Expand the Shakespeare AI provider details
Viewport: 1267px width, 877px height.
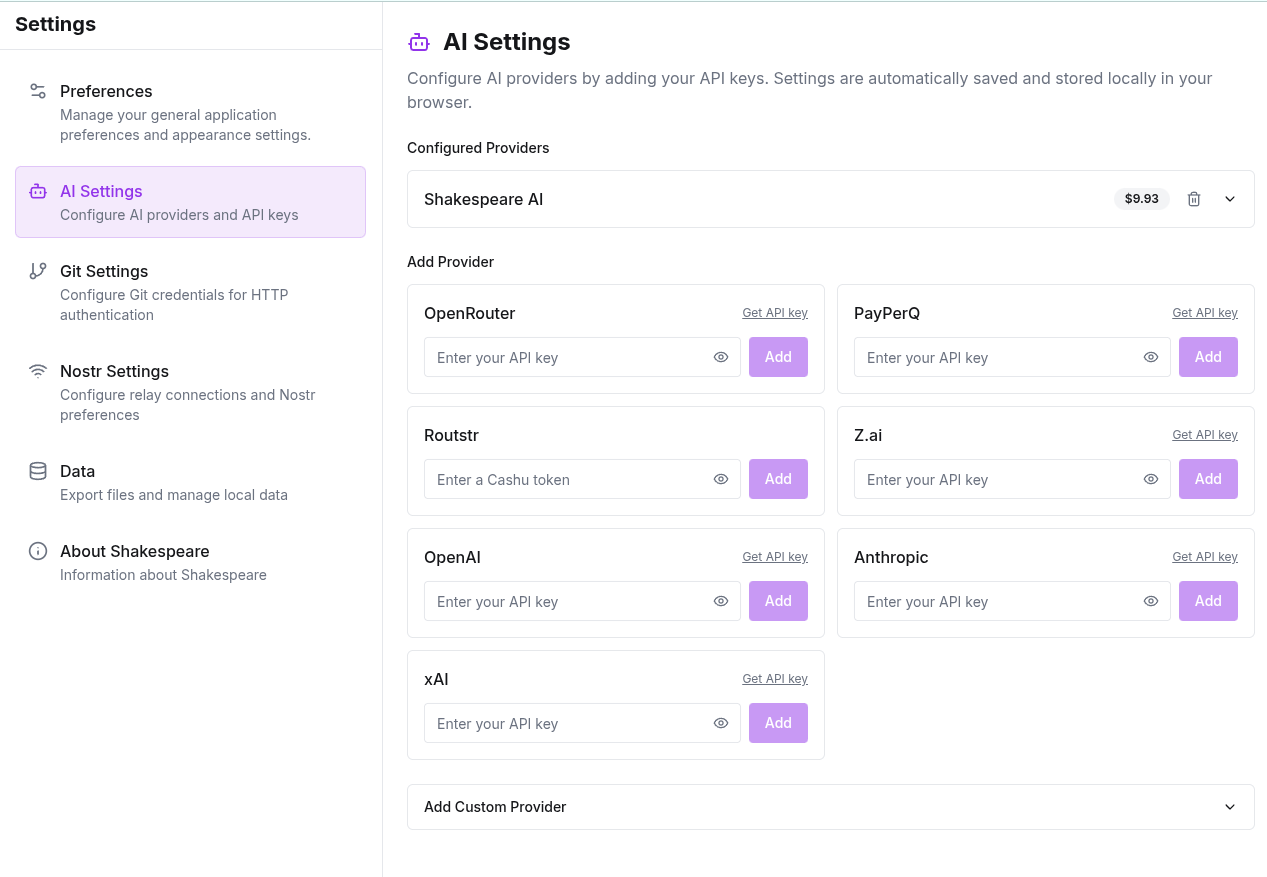click(1230, 199)
